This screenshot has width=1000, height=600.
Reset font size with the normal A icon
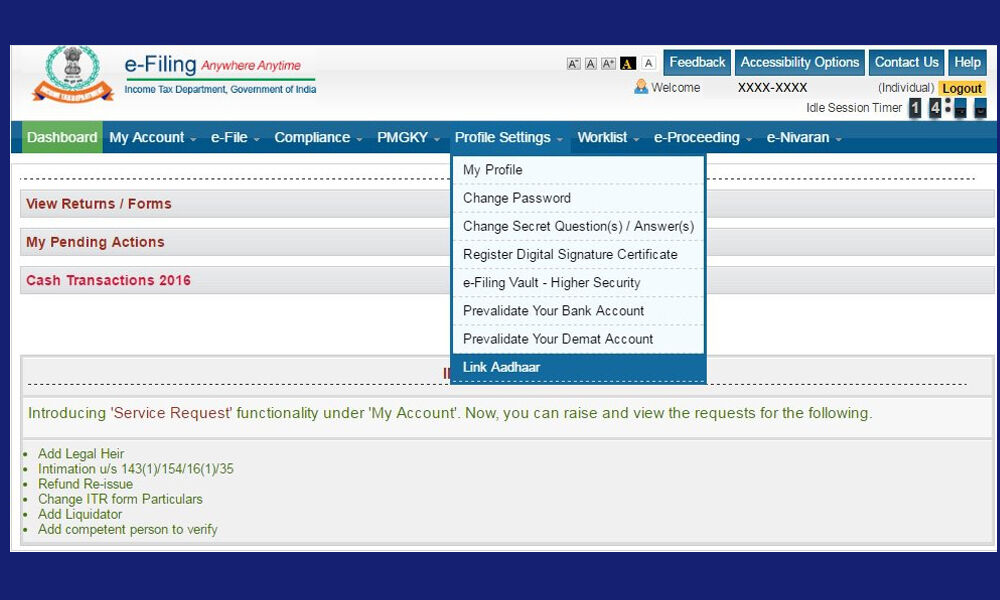591,63
